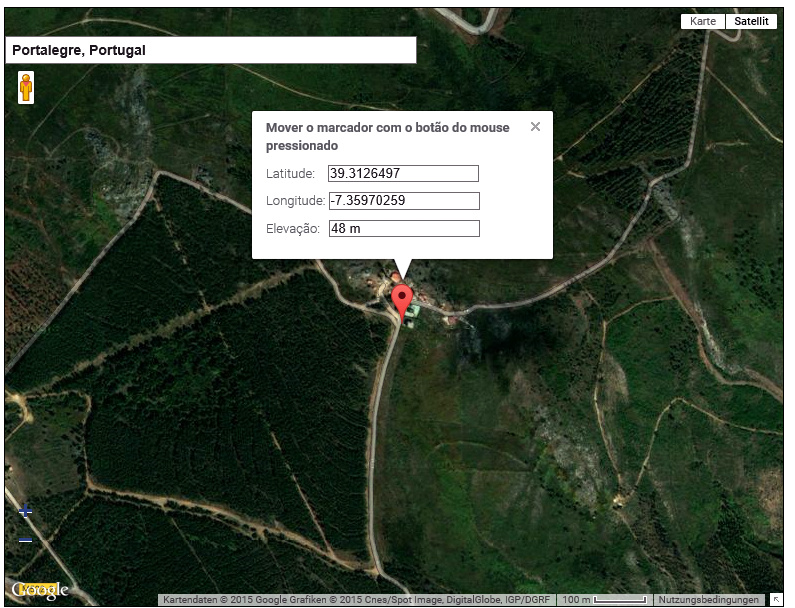This screenshot has height=608, width=795.
Task: Click the Street View pegman icon
Action: pos(26,88)
